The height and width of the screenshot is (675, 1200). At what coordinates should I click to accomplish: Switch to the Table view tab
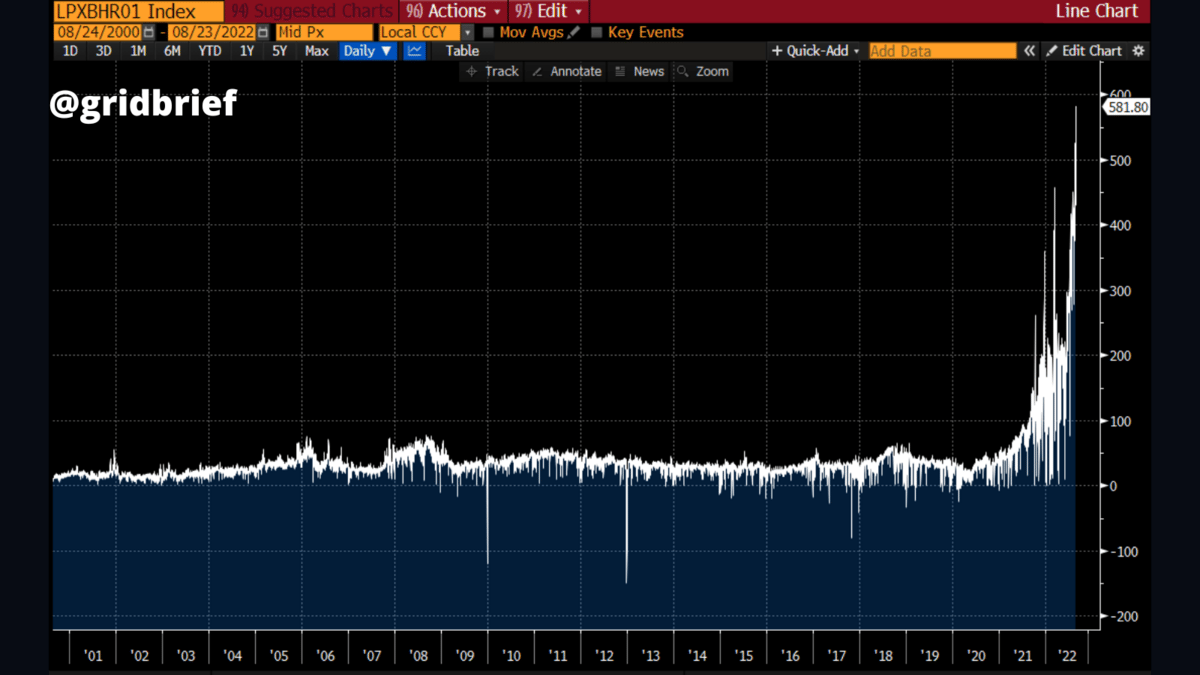click(x=462, y=51)
